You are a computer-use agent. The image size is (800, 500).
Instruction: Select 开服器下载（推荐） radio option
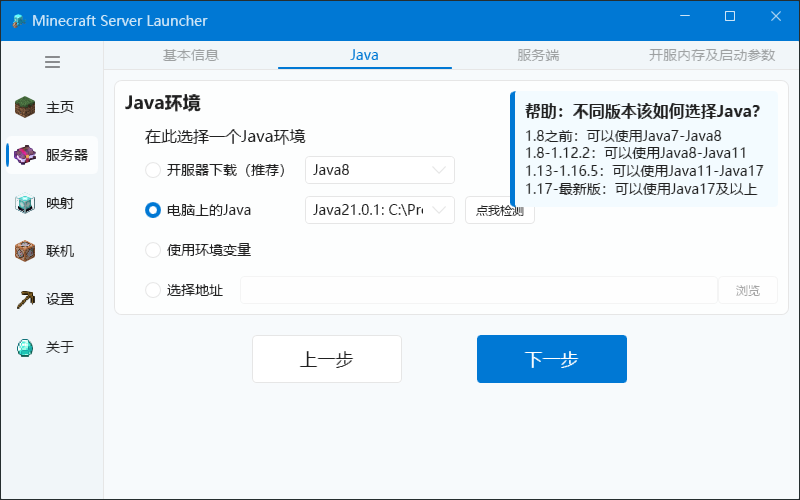tap(153, 170)
